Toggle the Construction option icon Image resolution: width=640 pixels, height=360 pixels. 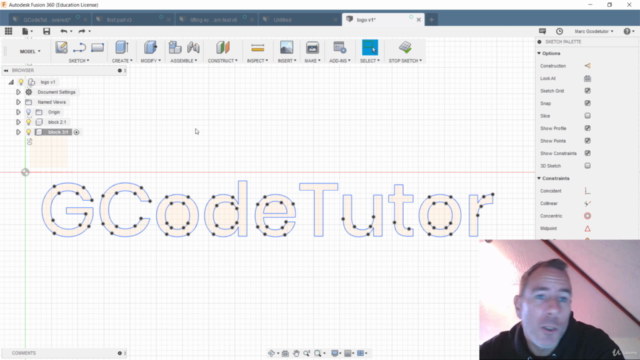point(587,66)
